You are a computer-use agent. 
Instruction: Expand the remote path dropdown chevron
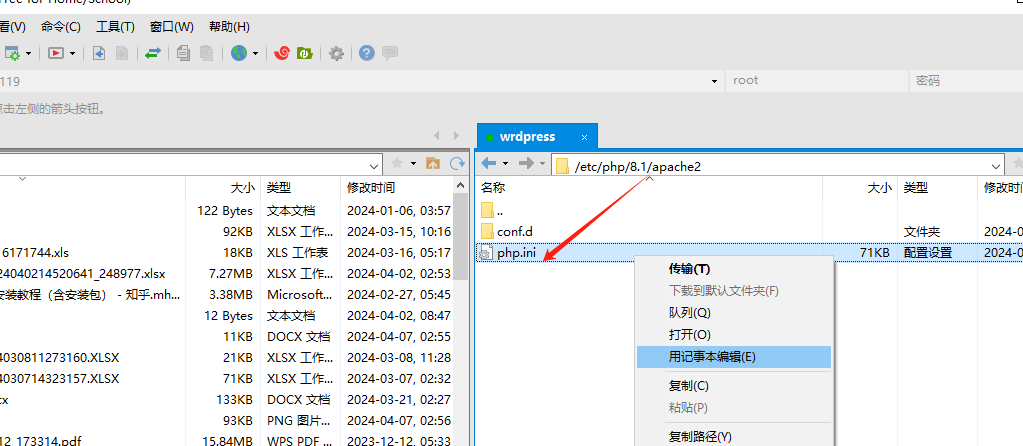pos(996,166)
